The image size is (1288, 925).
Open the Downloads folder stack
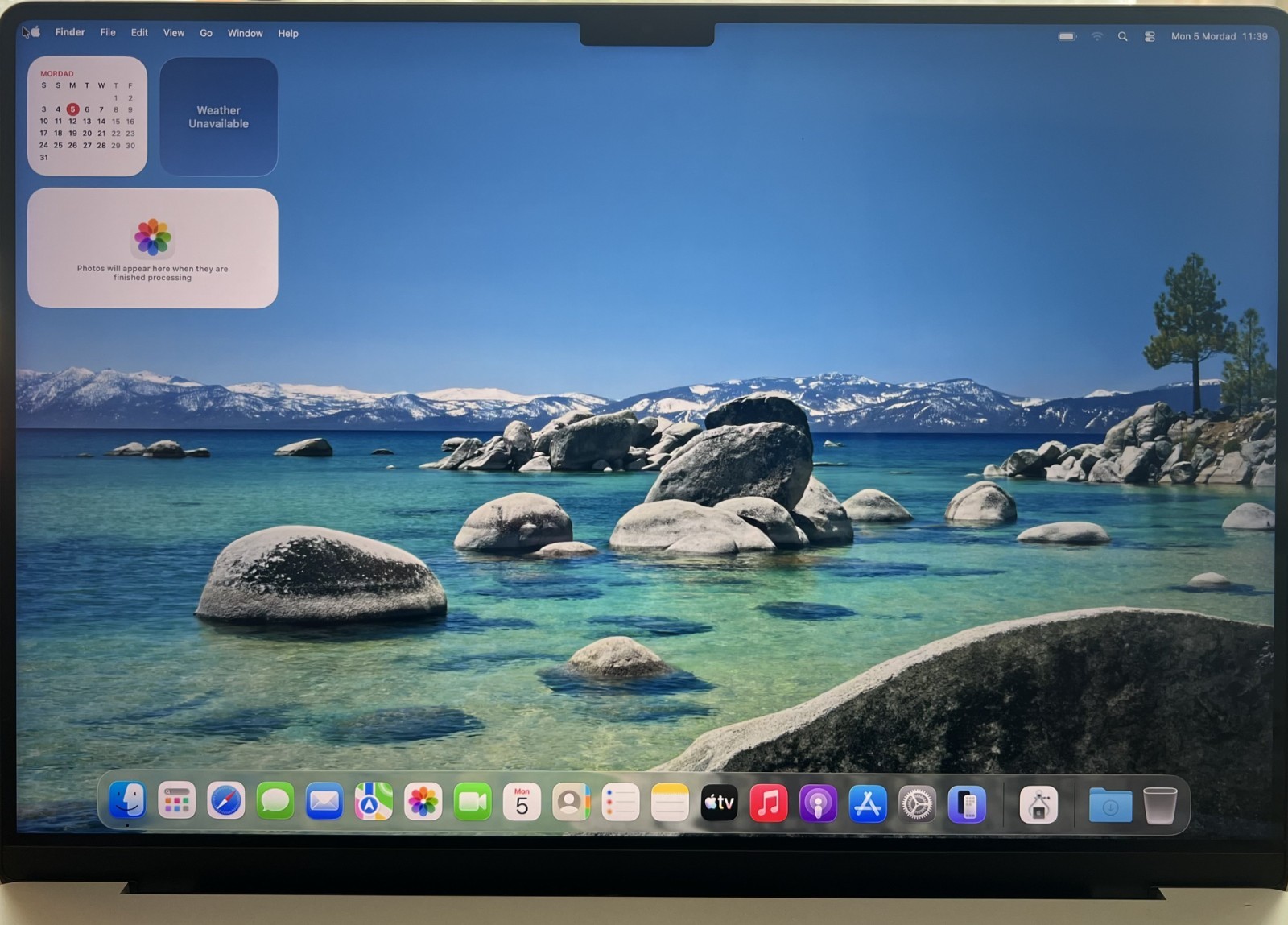point(1110,805)
